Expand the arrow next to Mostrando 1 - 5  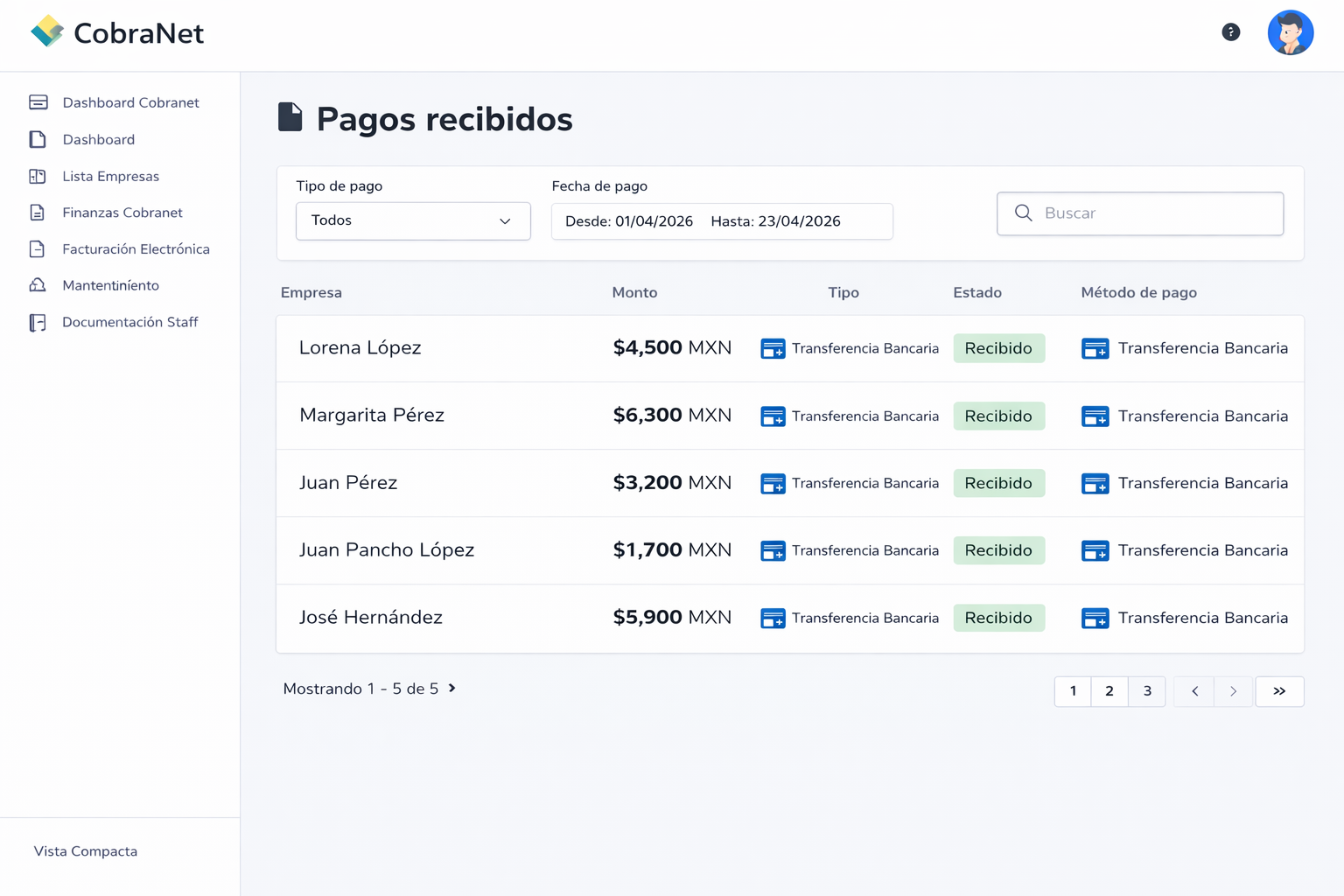[452, 689]
